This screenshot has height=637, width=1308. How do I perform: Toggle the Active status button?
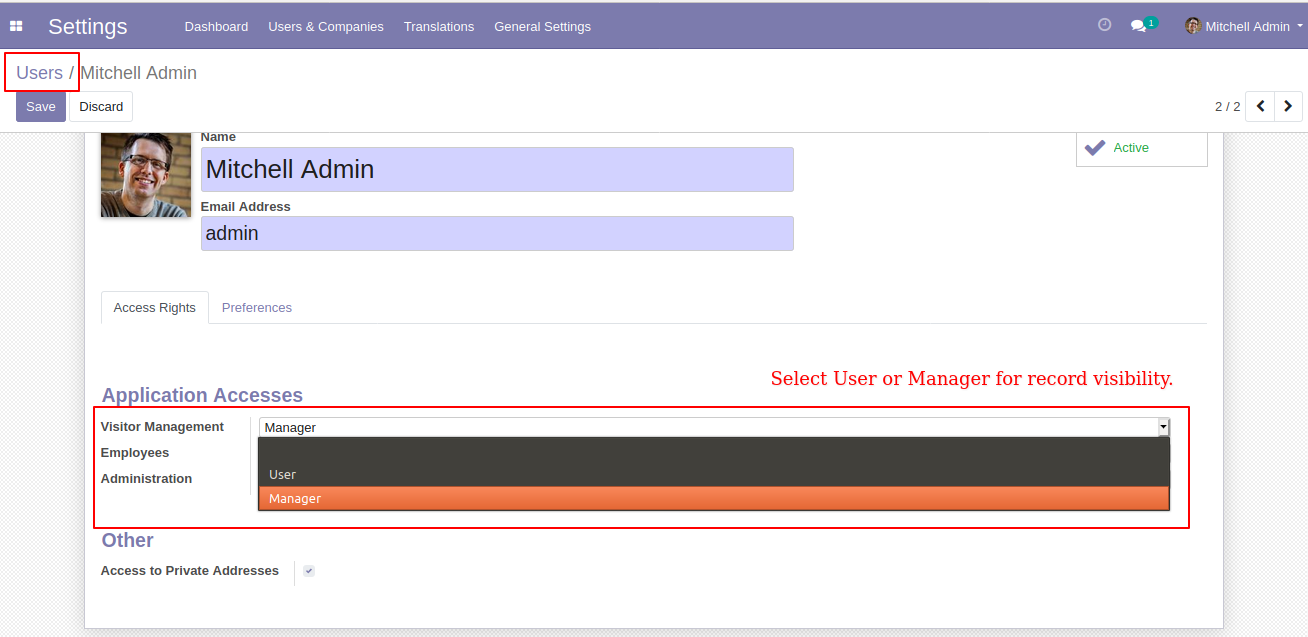pyautogui.click(x=1142, y=148)
